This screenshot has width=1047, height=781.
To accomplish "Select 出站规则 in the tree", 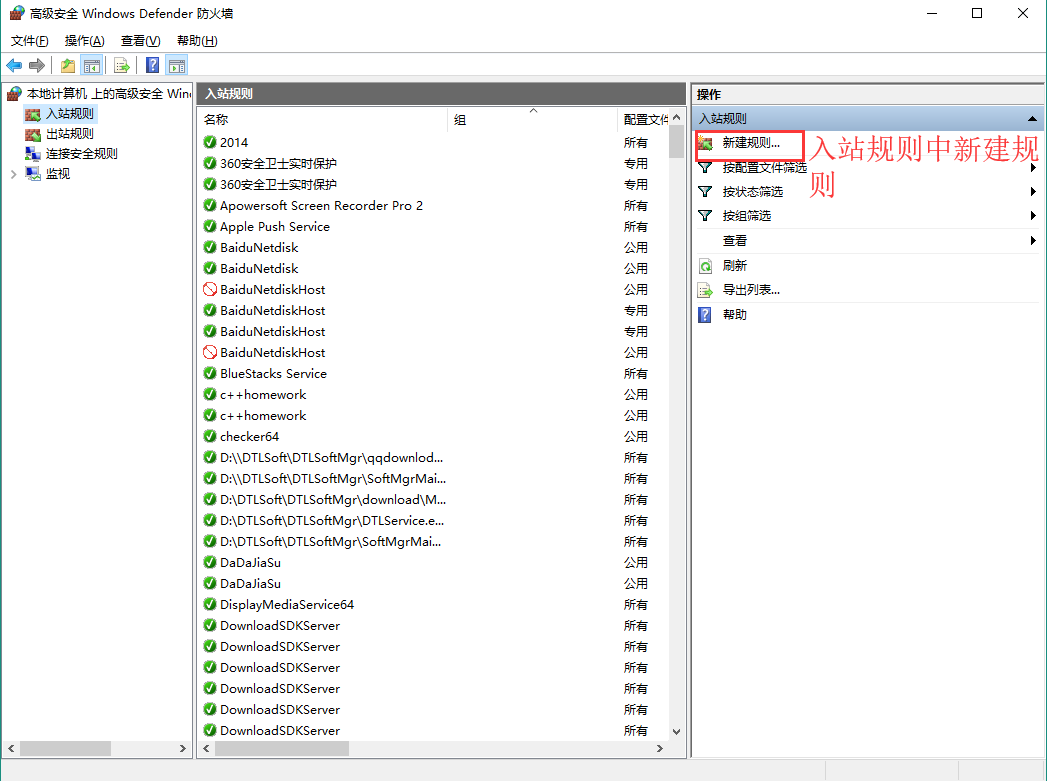I will pos(70,134).
